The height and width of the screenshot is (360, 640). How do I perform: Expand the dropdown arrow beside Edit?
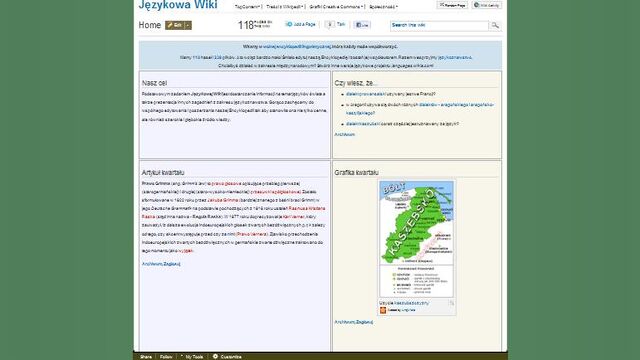(188, 25)
